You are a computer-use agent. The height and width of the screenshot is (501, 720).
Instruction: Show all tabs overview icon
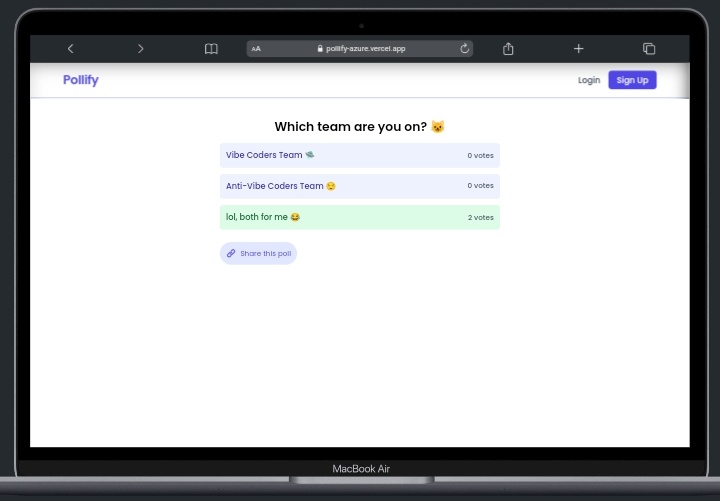tap(649, 49)
